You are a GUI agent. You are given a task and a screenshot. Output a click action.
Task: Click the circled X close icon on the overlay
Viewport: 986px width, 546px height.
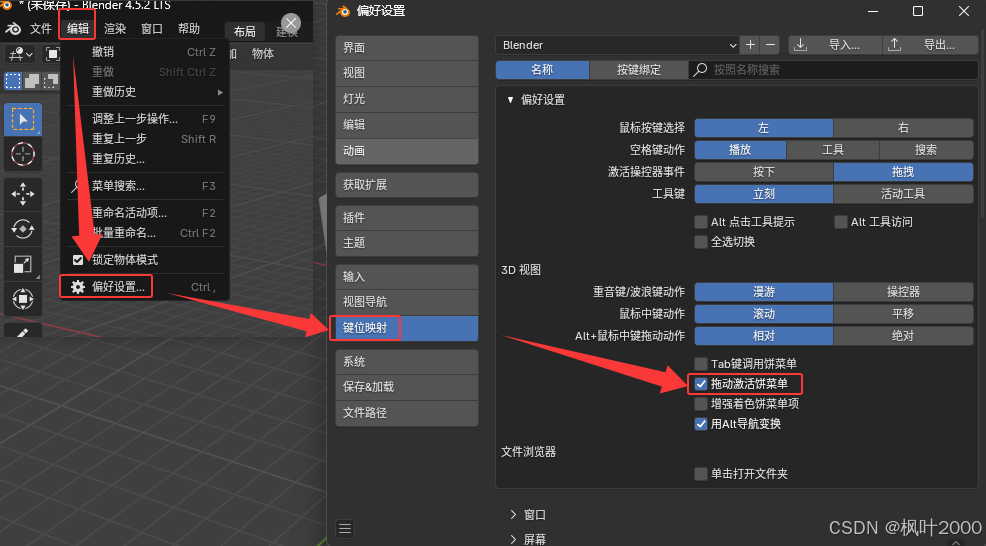[x=291, y=24]
